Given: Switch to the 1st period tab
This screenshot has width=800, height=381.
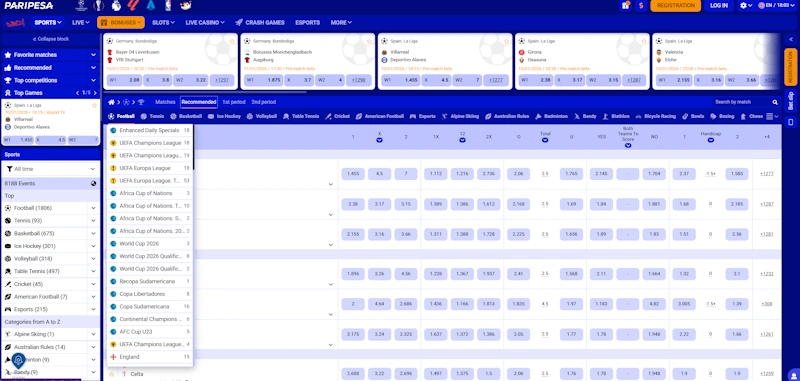Looking at the screenshot, I should click(234, 102).
